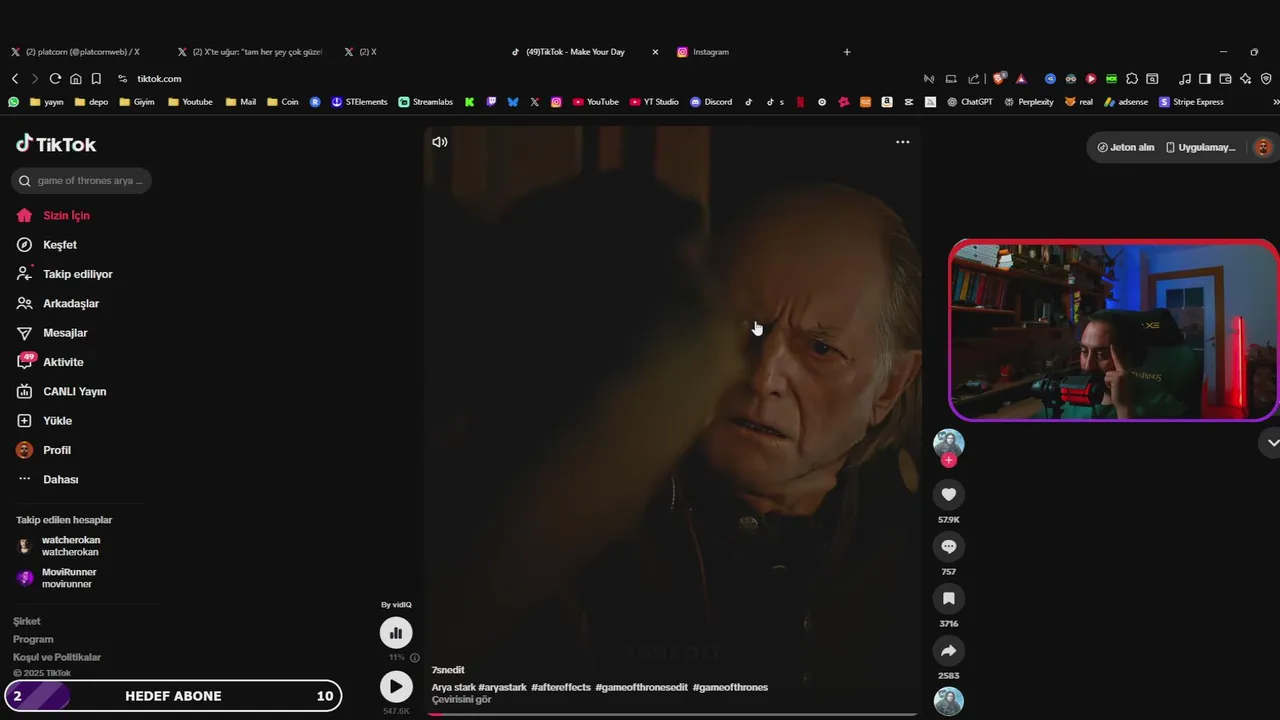1280x720 pixels.
Task: Go back with browser back arrow
Action: pyautogui.click(x=15, y=79)
